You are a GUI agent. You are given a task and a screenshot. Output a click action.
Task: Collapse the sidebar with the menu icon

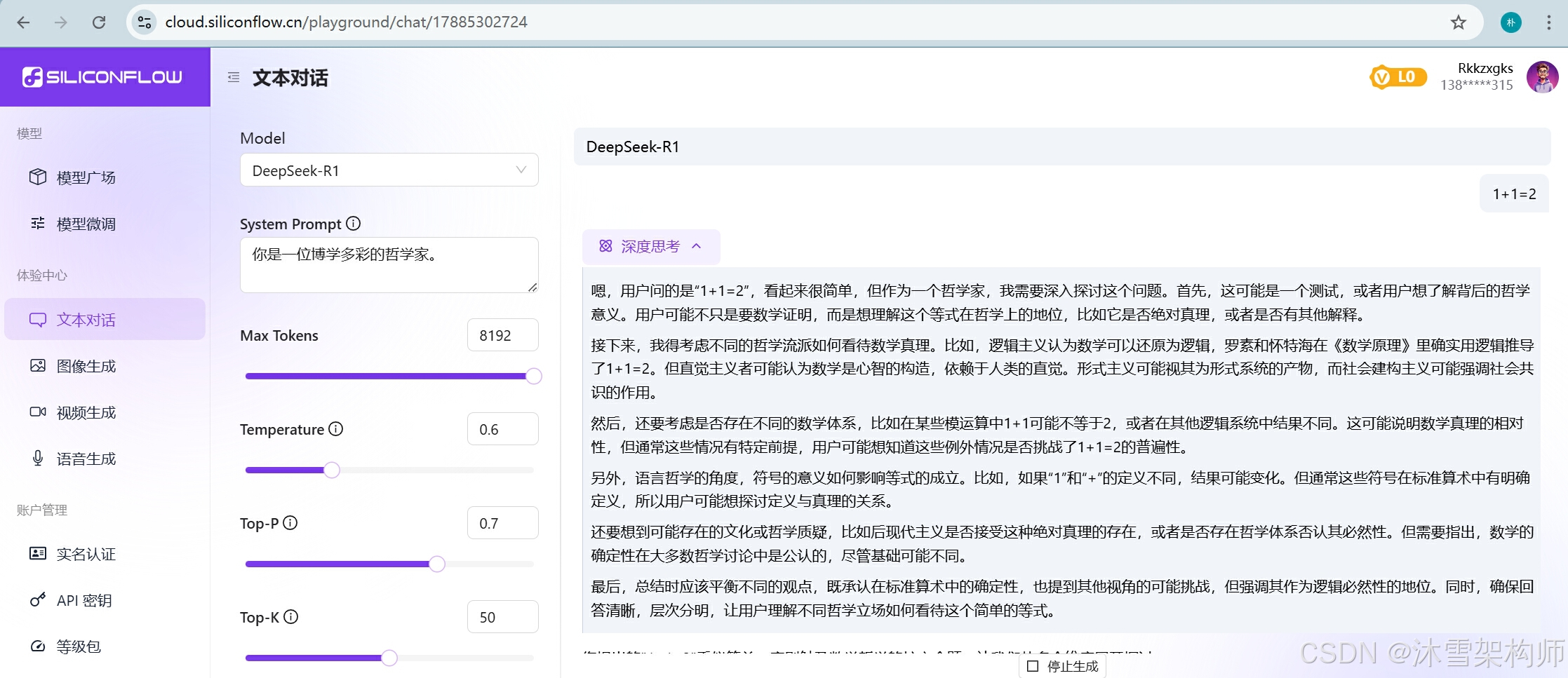tap(234, 77)
